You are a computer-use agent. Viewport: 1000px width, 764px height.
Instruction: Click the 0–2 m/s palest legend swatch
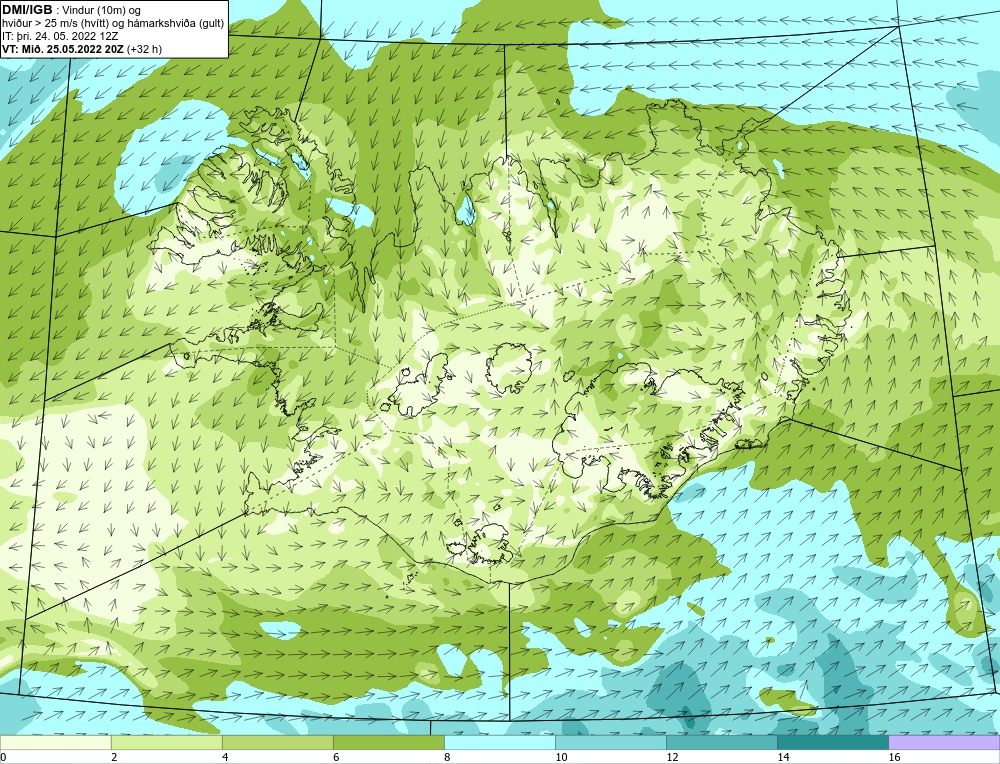pos(55,743)
